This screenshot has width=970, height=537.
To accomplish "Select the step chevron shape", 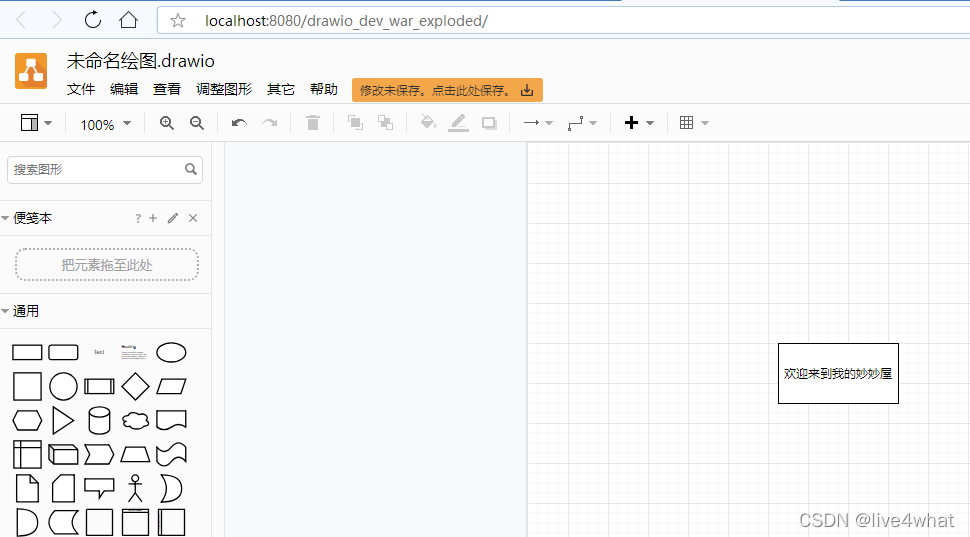I will point(99,454).
